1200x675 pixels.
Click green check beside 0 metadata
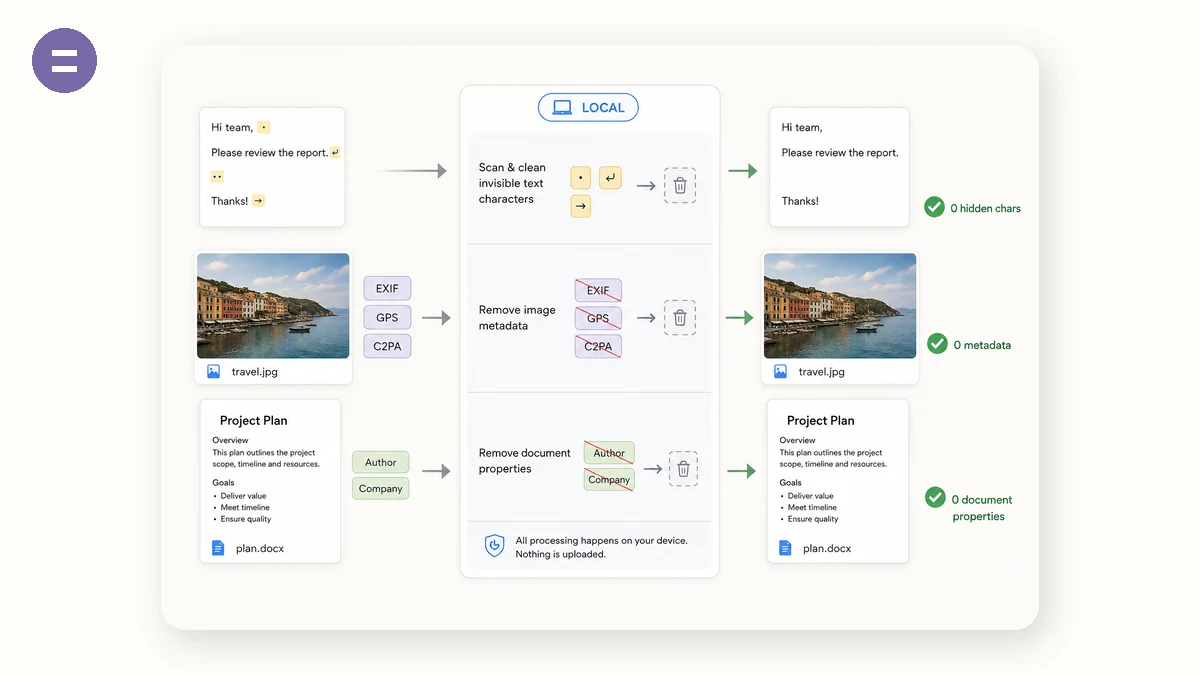coord(937,343)
